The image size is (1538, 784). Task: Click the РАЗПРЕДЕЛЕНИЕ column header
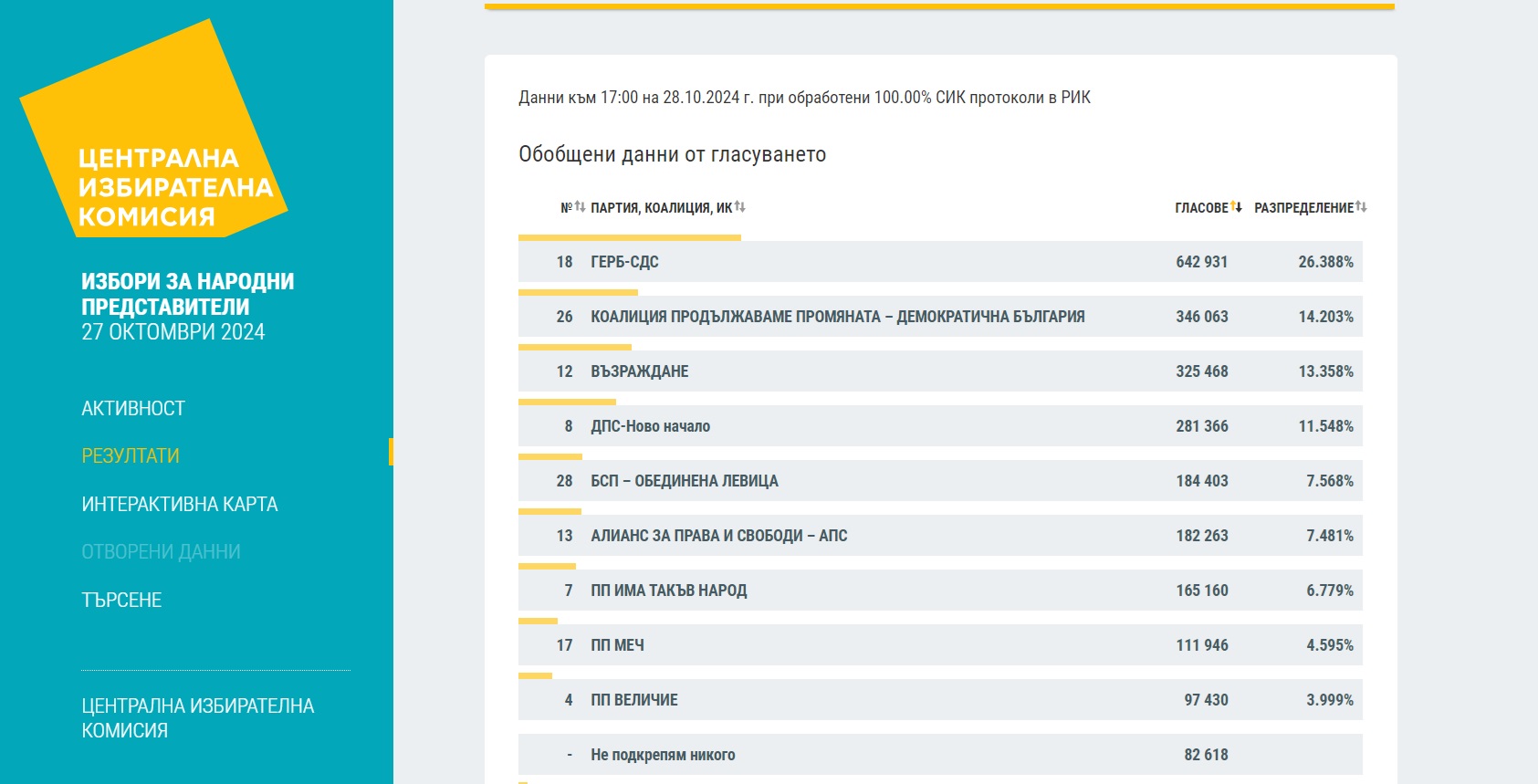coord(1303,208)
